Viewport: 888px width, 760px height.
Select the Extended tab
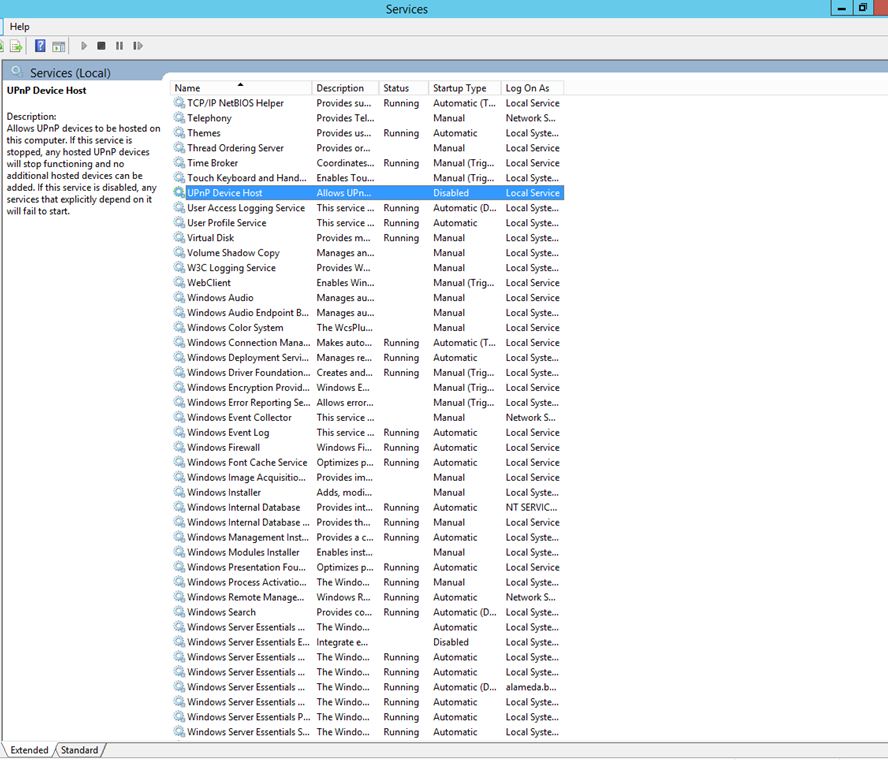point(29,749)
